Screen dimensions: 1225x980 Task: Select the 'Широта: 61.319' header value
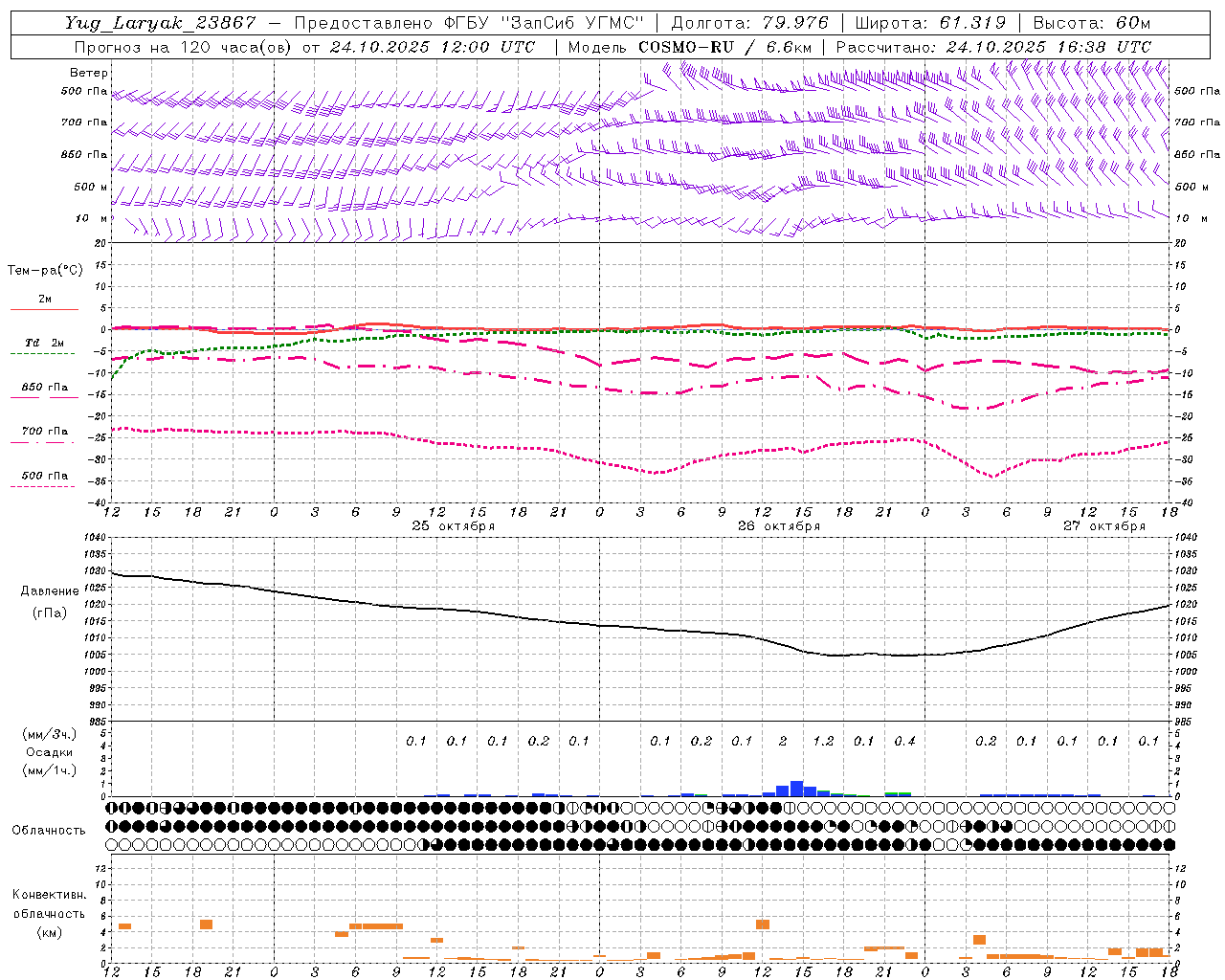(930, 23)
